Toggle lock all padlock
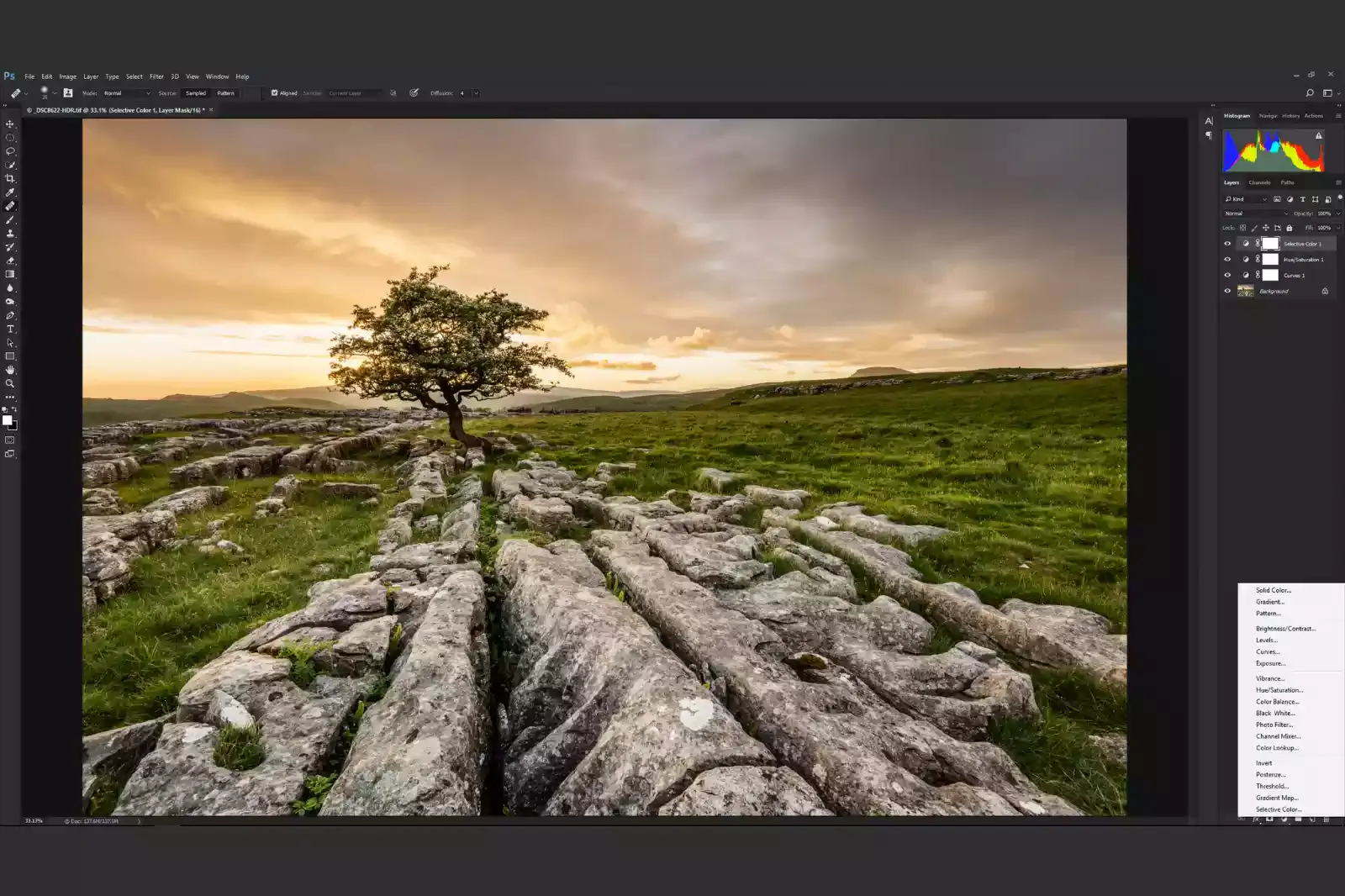The width and height of the screenshot is (1345, 896). click(1290, 228)
